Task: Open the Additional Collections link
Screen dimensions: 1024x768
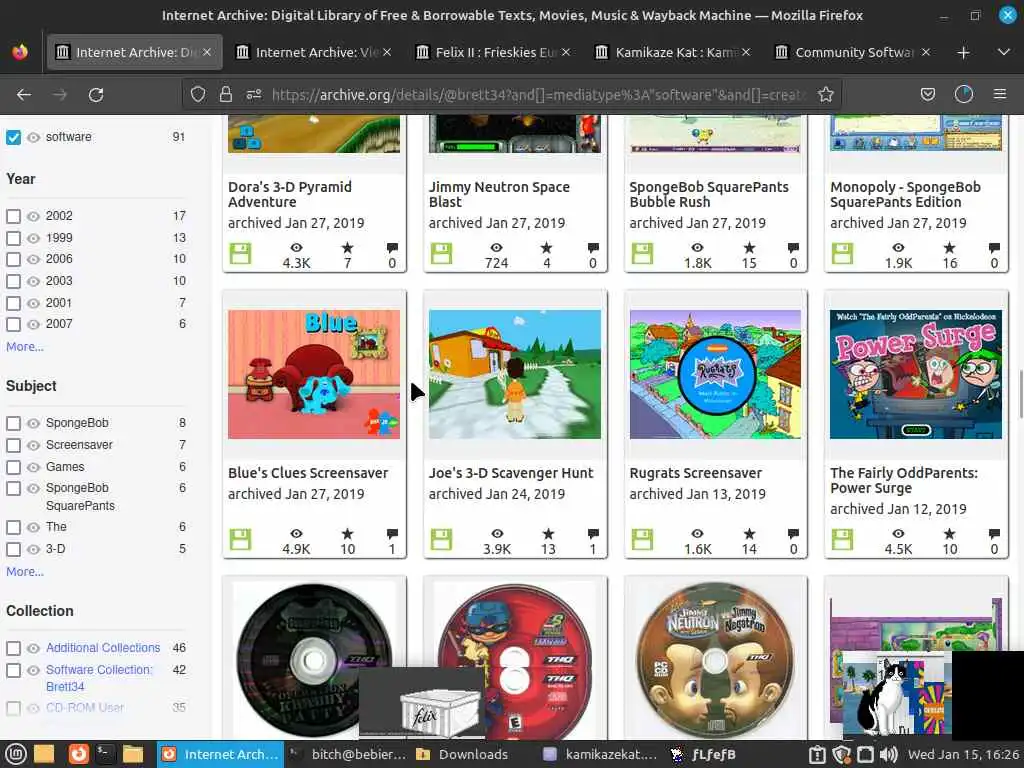Action: [103, 648]
